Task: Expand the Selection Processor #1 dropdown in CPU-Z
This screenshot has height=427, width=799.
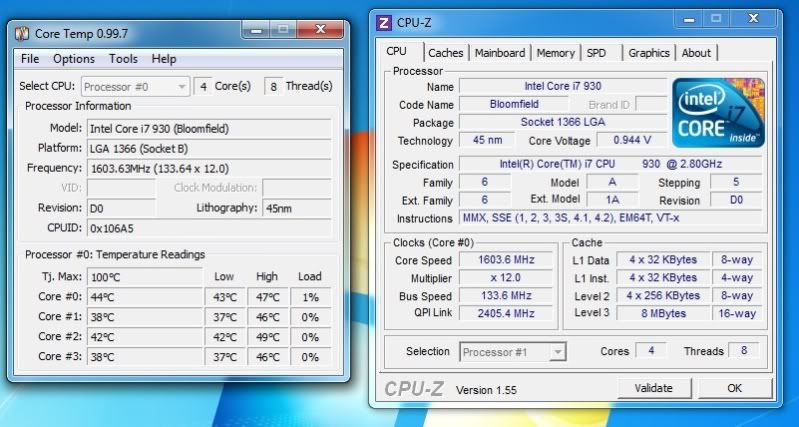Action: click(513, 352)
